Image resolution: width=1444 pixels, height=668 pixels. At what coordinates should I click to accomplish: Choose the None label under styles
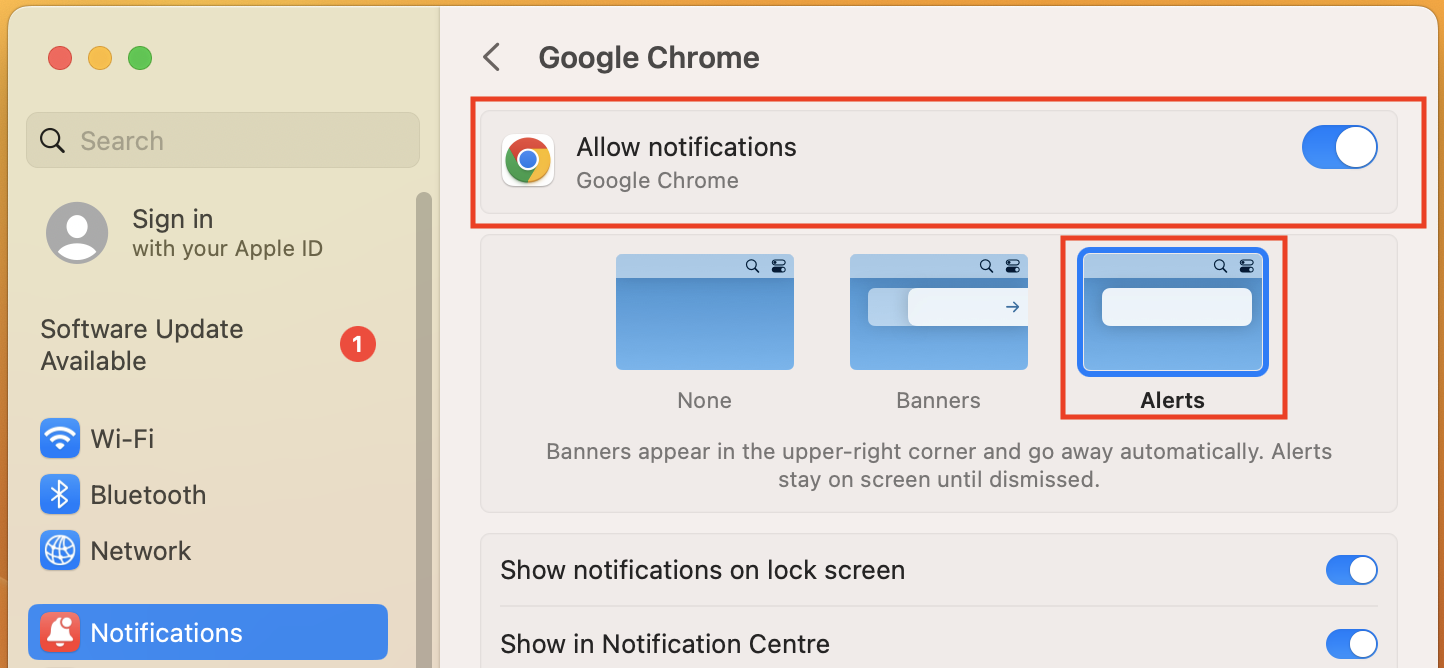[x=705, y=400]
